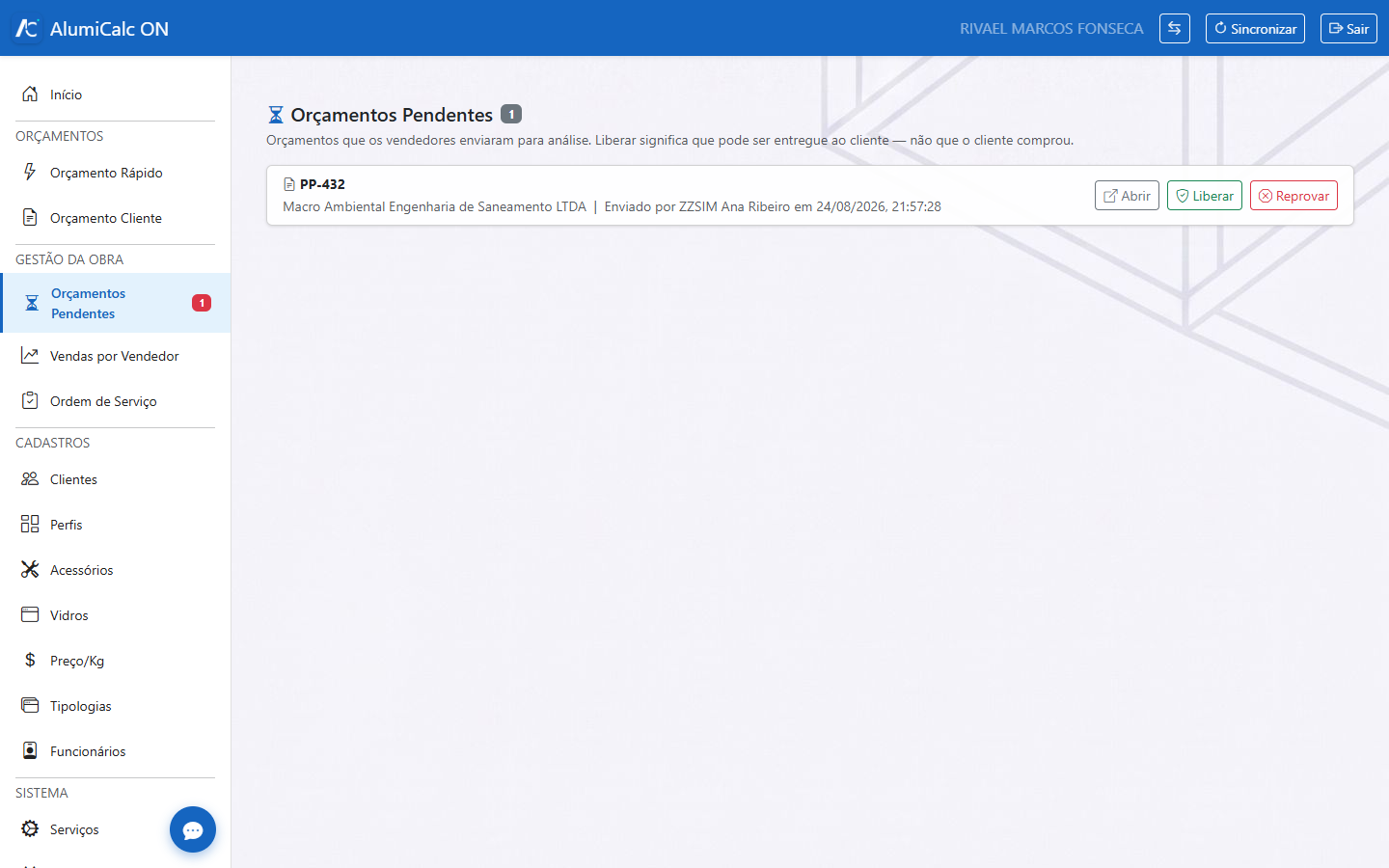This screenshot has height=868, width=1389.
Task: Navigate to Perfis
Action: 116,525
